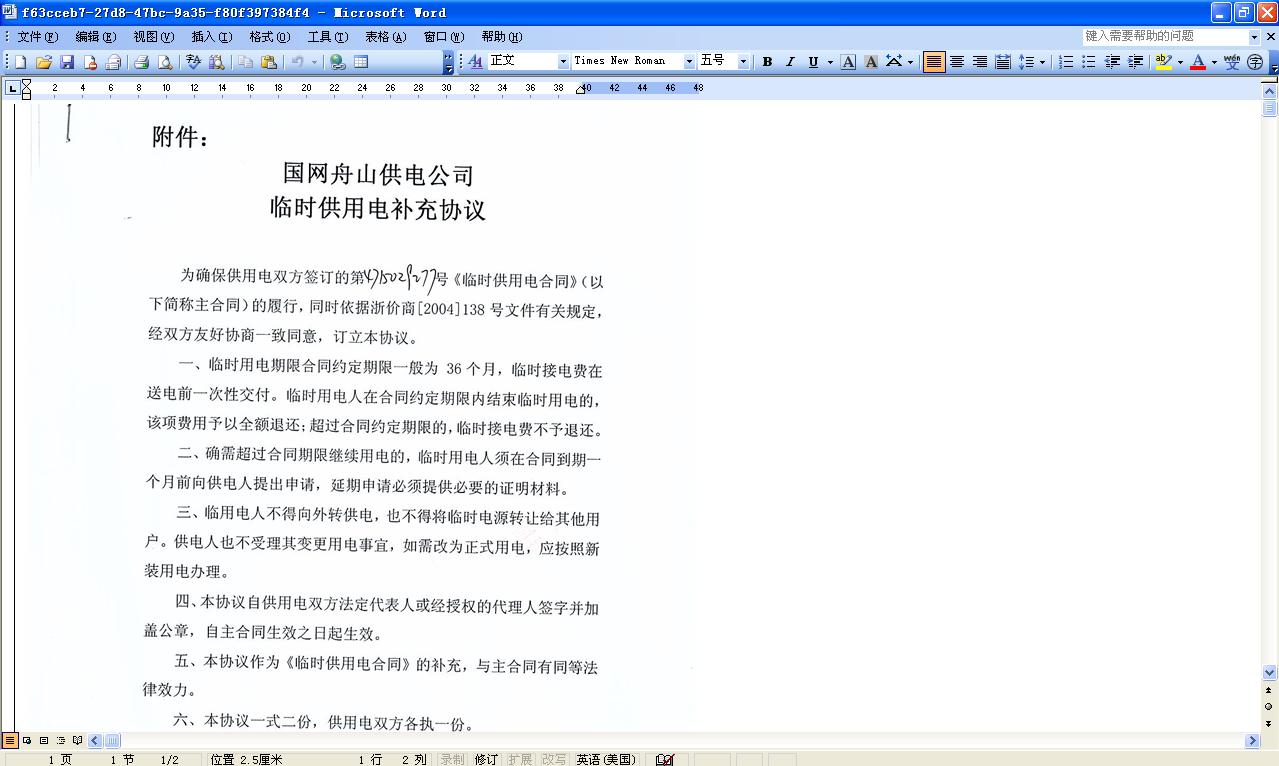Screen dimensions: 1279x766
Task: Switch to Reading layout view
Action: (x=77, y=741)
